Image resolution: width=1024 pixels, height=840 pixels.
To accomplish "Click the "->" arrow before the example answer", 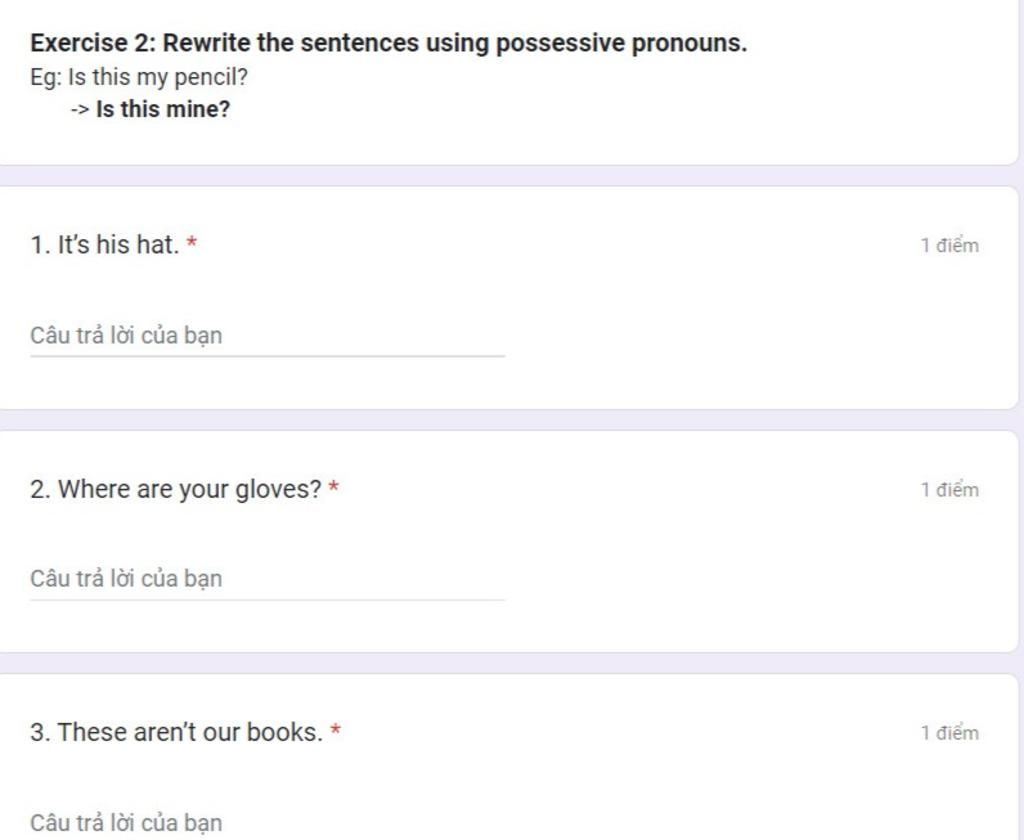I will (80, 109).
